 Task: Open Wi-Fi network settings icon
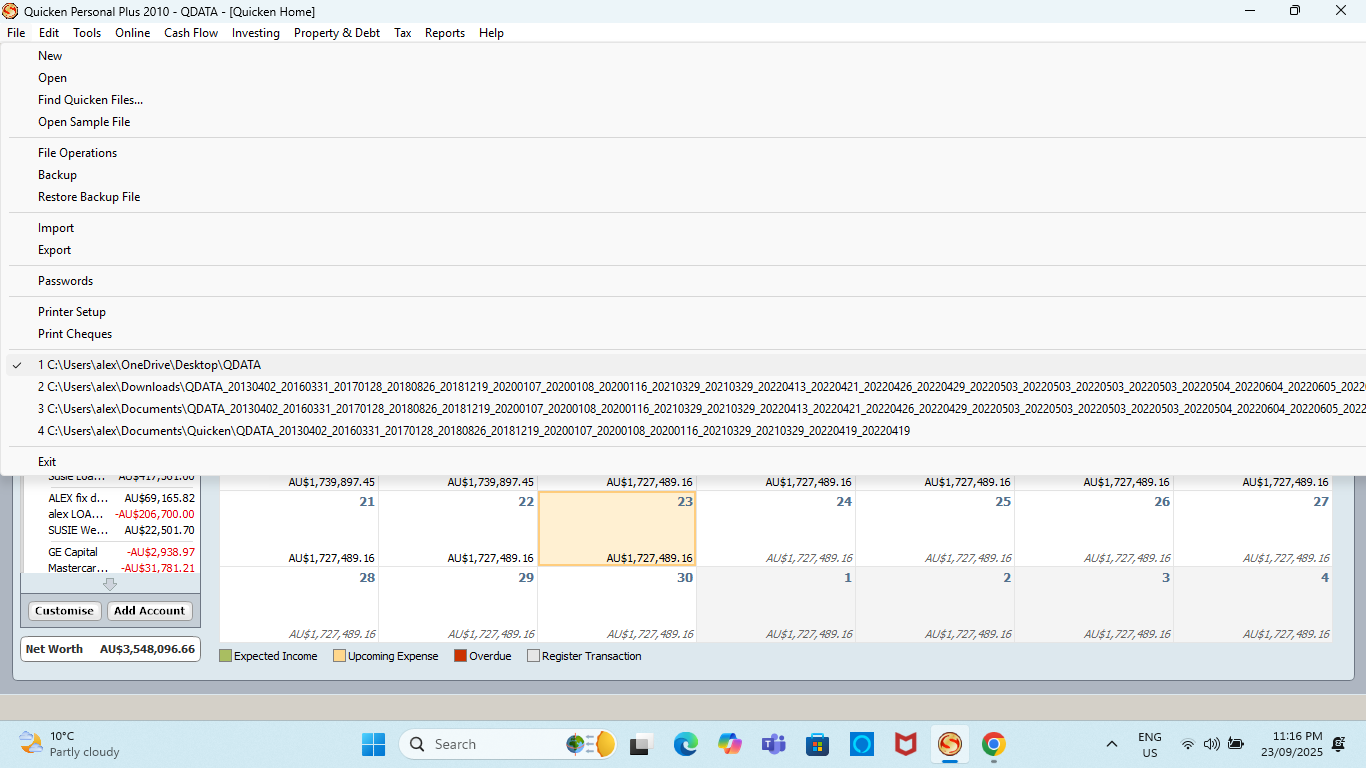[1188, 744]
